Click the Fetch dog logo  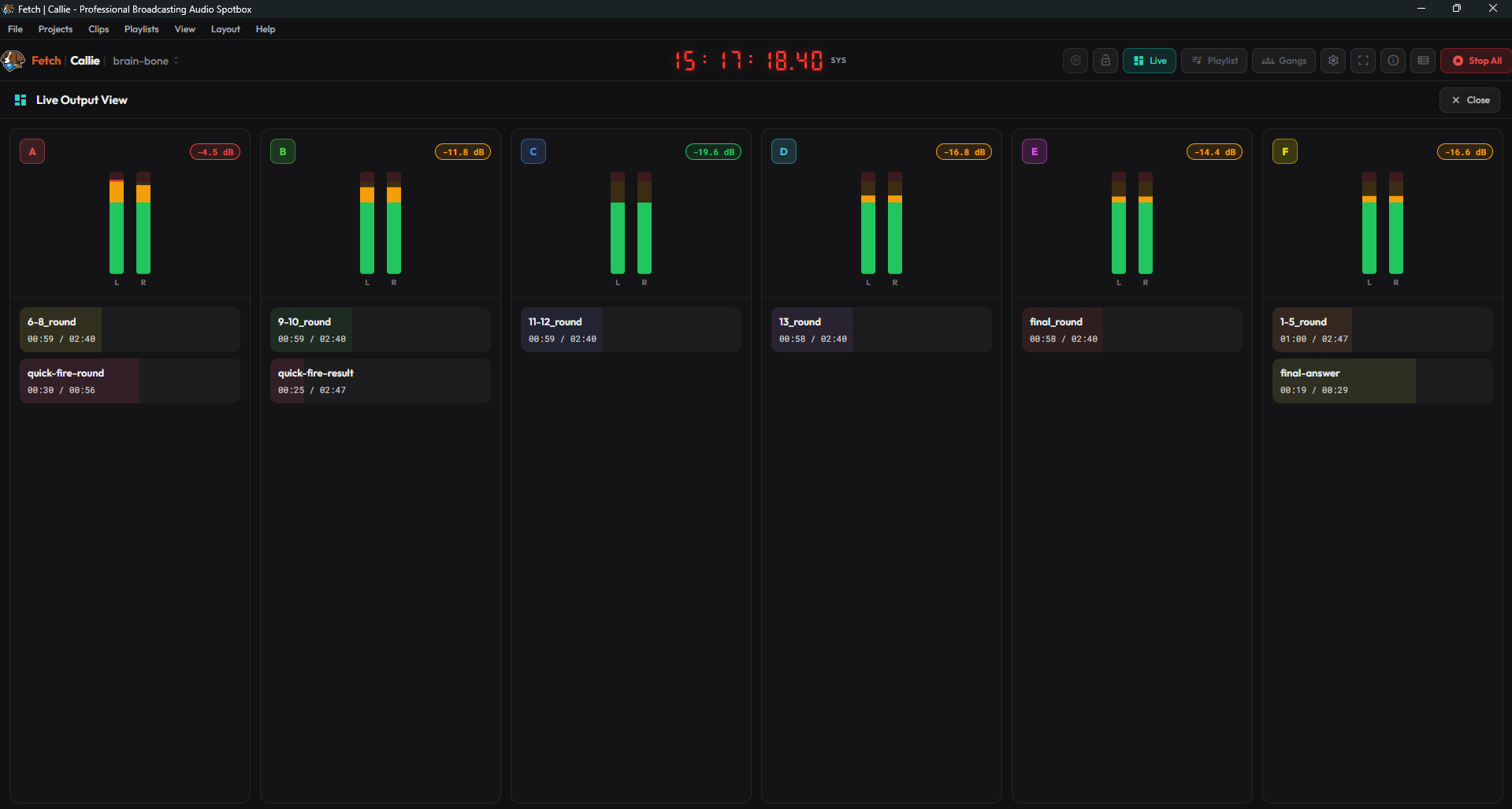pyautogui.click(x=13, y=61)
